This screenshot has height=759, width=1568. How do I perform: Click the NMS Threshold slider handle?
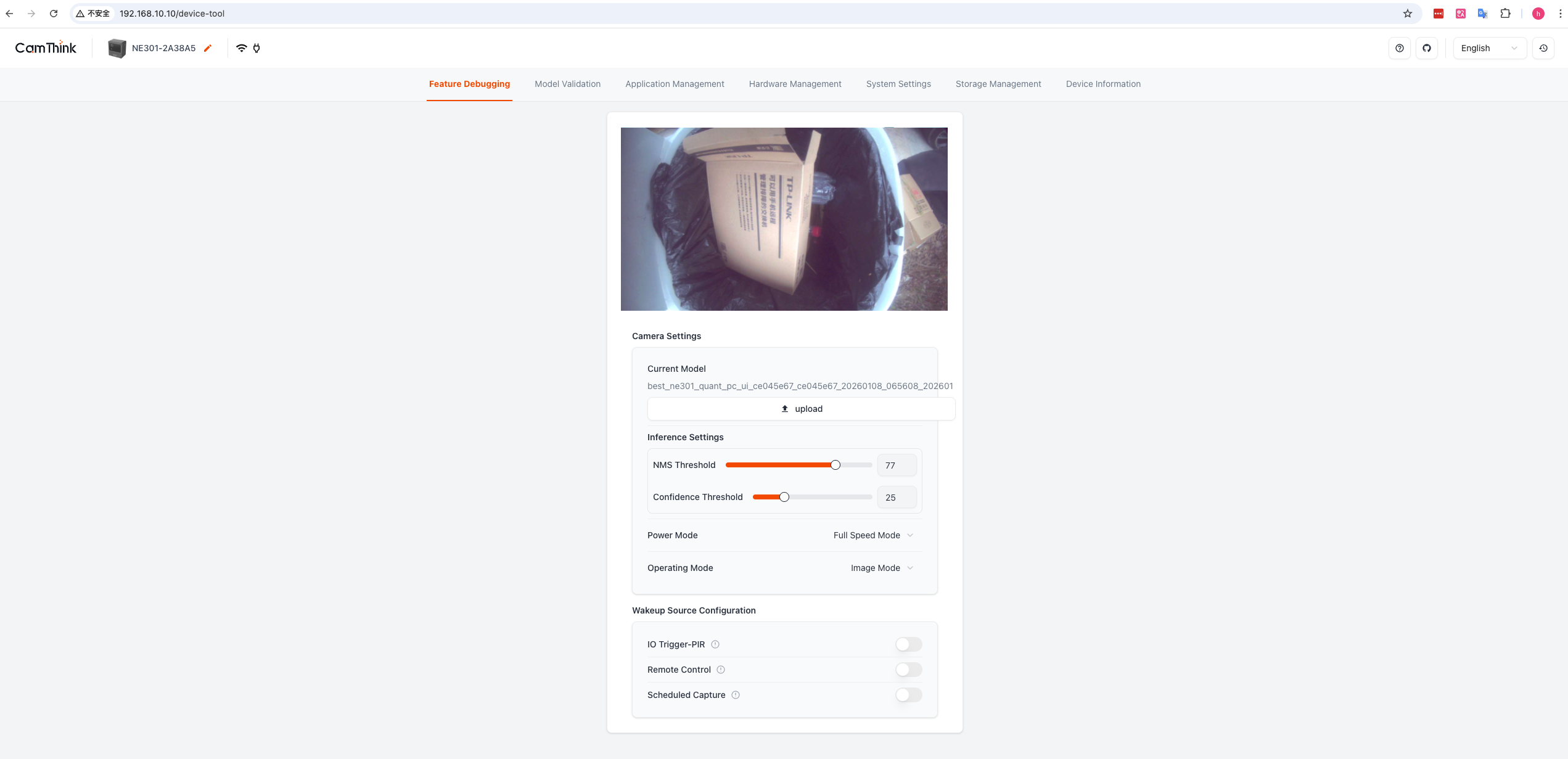click(x=835, y=465)
